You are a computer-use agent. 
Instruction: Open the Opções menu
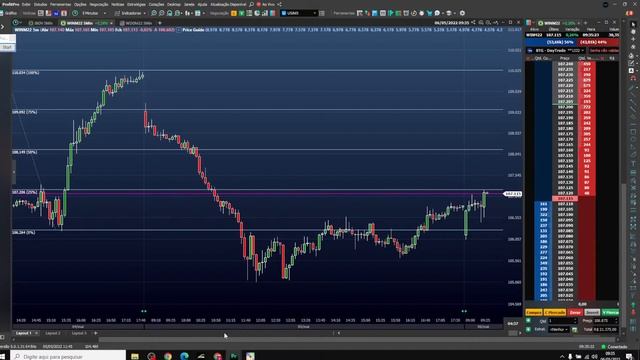coord(80,4)
